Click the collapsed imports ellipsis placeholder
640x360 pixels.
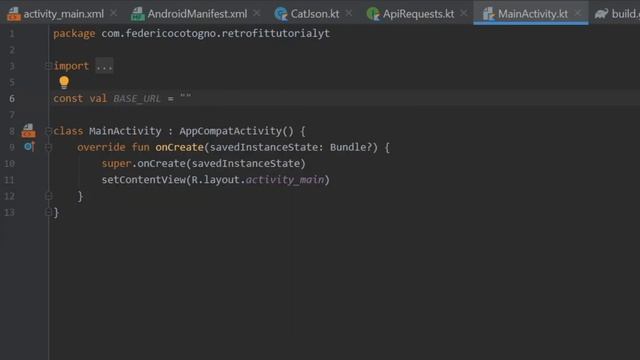(x=104, y=66)
